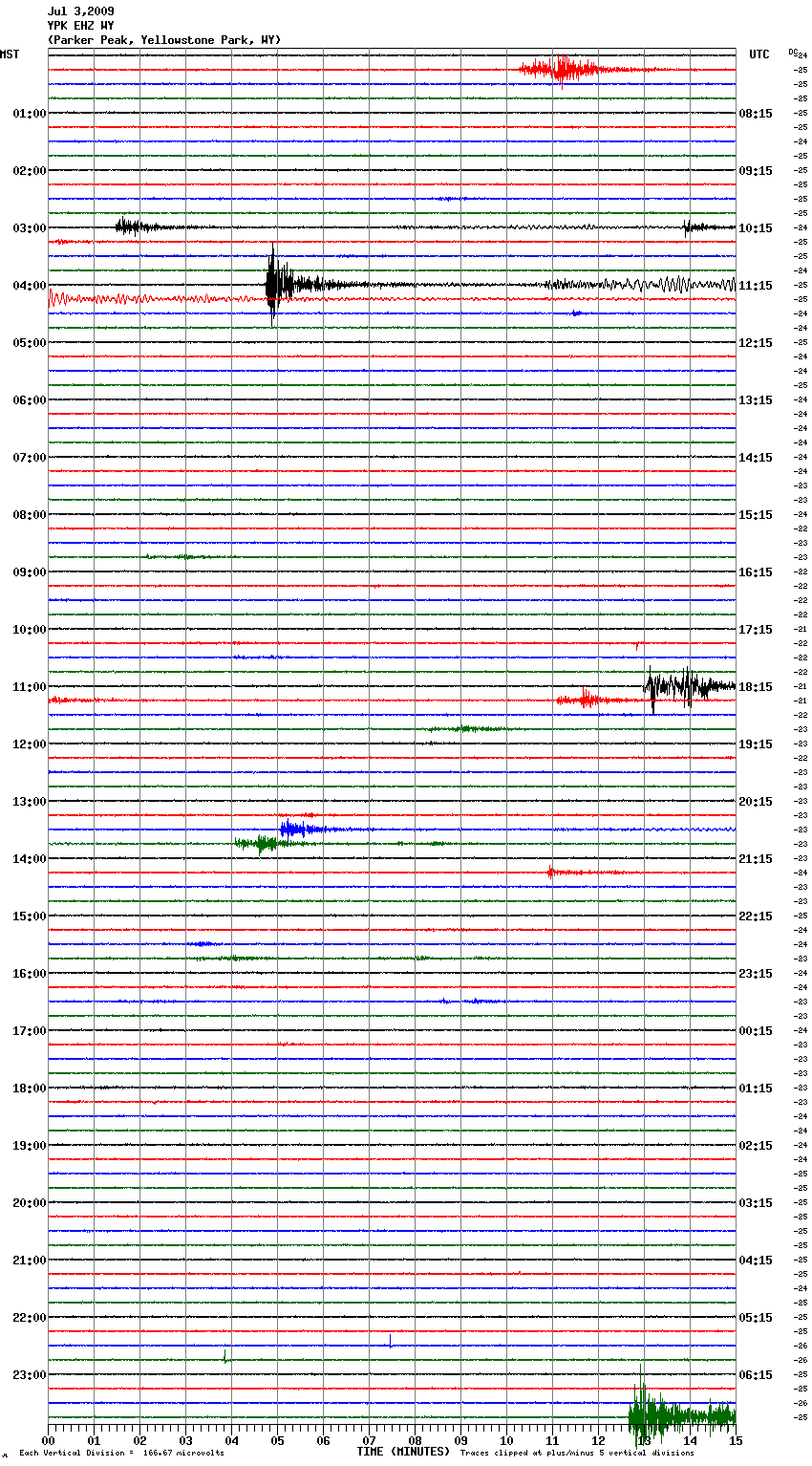Screen dimensions: 812x1466
Task: Click the TIME (MINUTES) axis title
Action: tap(403, 1452)
